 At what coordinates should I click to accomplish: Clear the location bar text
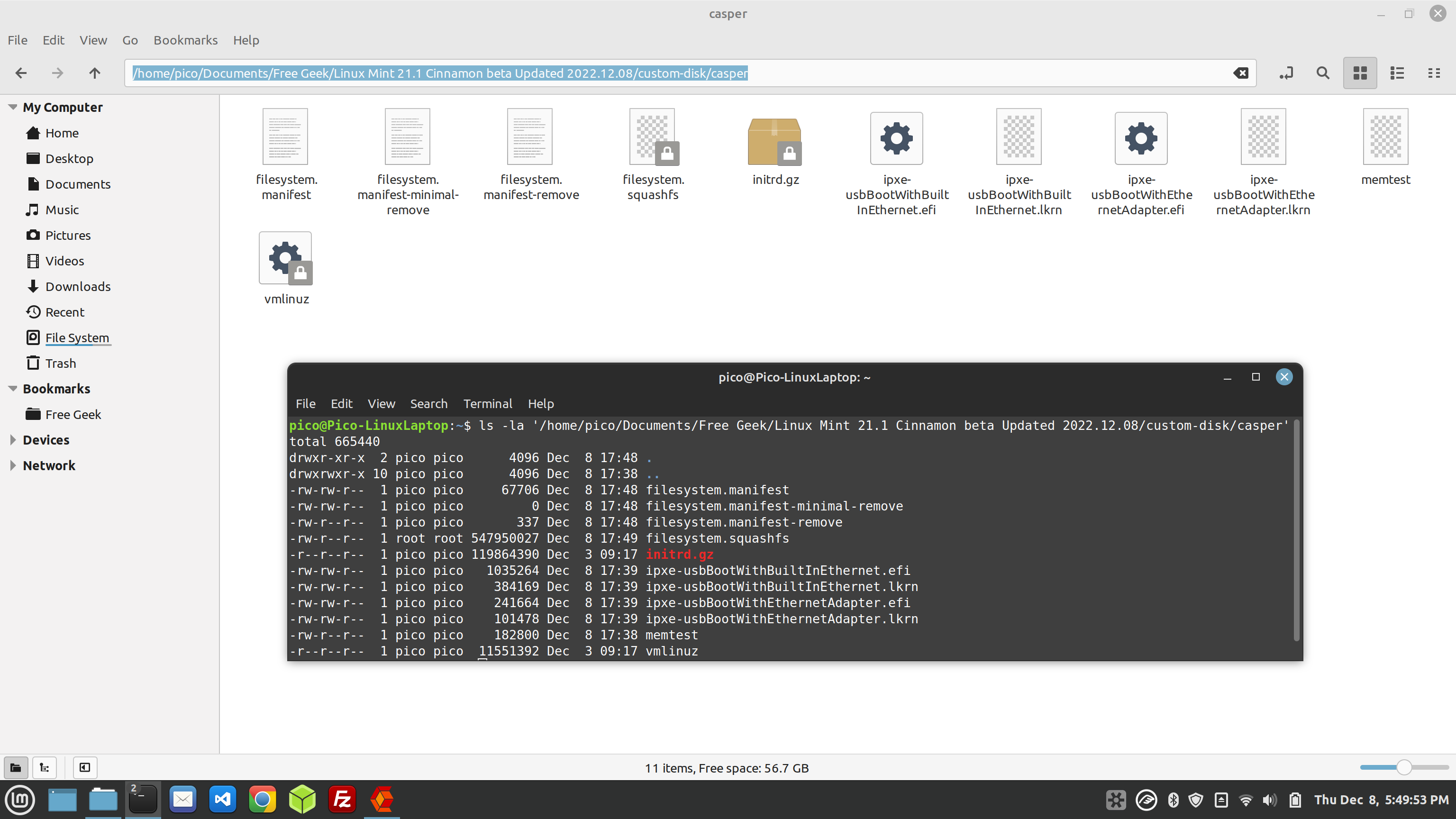click(1241, 73)
